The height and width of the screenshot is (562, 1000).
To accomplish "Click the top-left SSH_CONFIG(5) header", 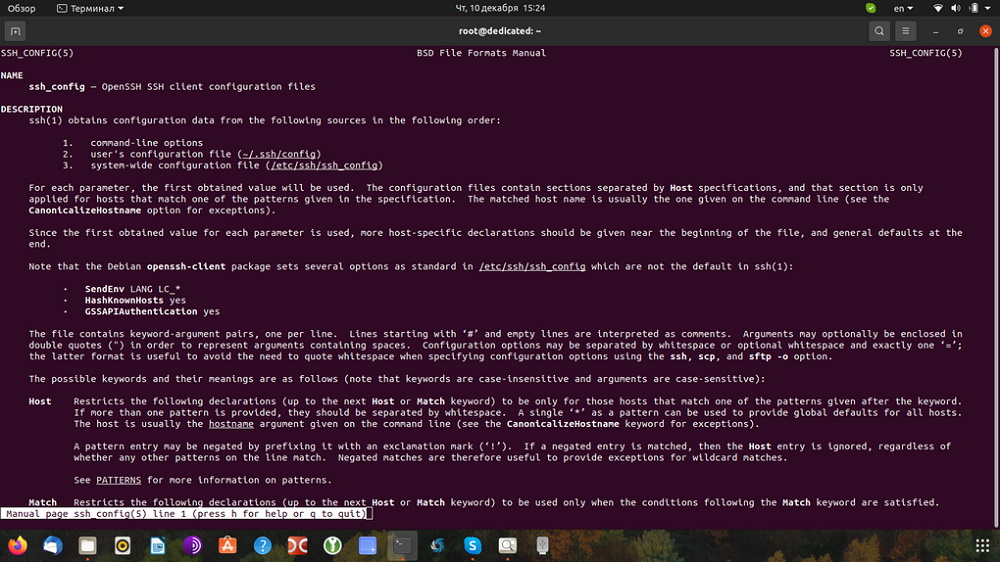I will (37, 53).
